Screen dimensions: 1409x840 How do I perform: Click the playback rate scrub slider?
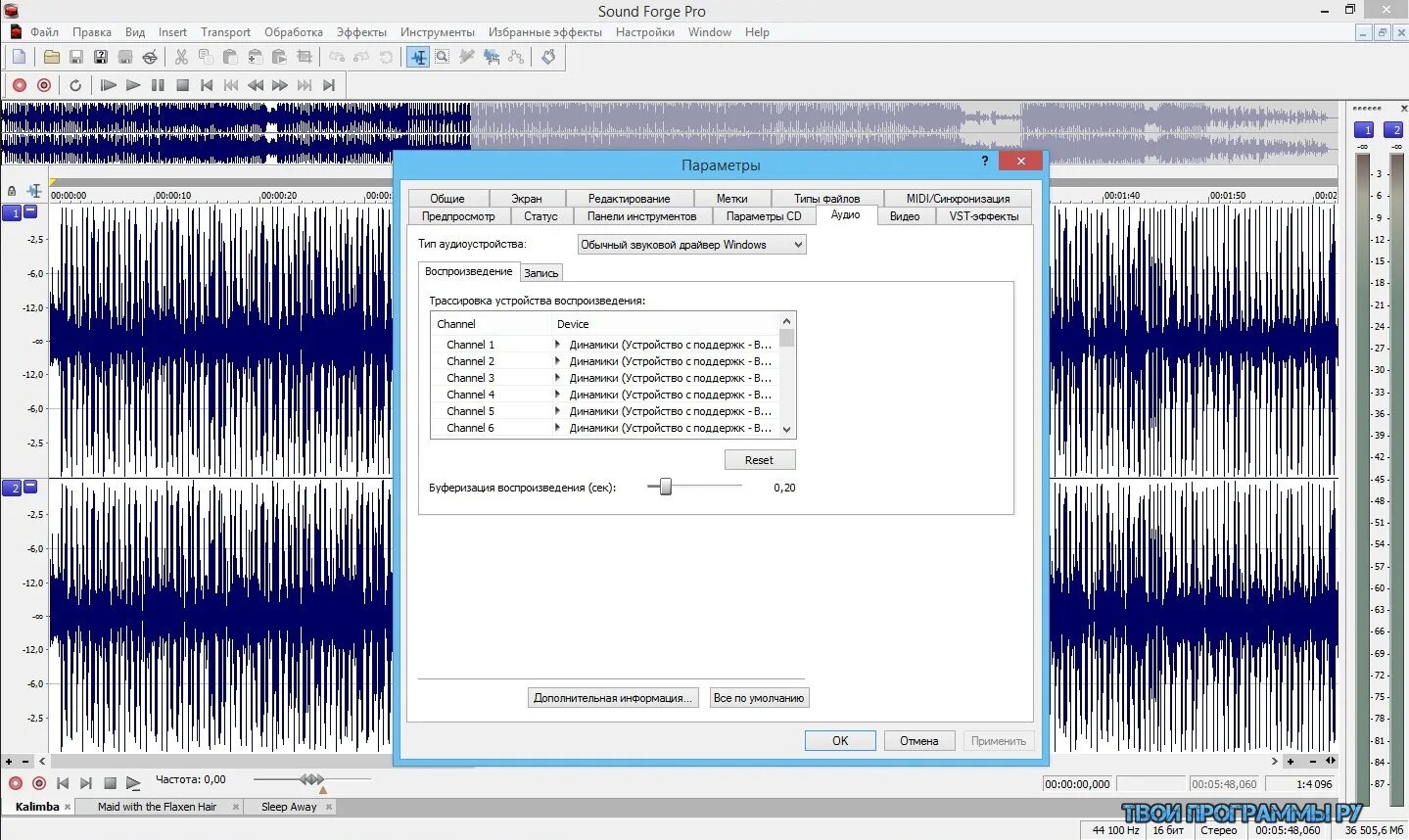click(311, 779)
